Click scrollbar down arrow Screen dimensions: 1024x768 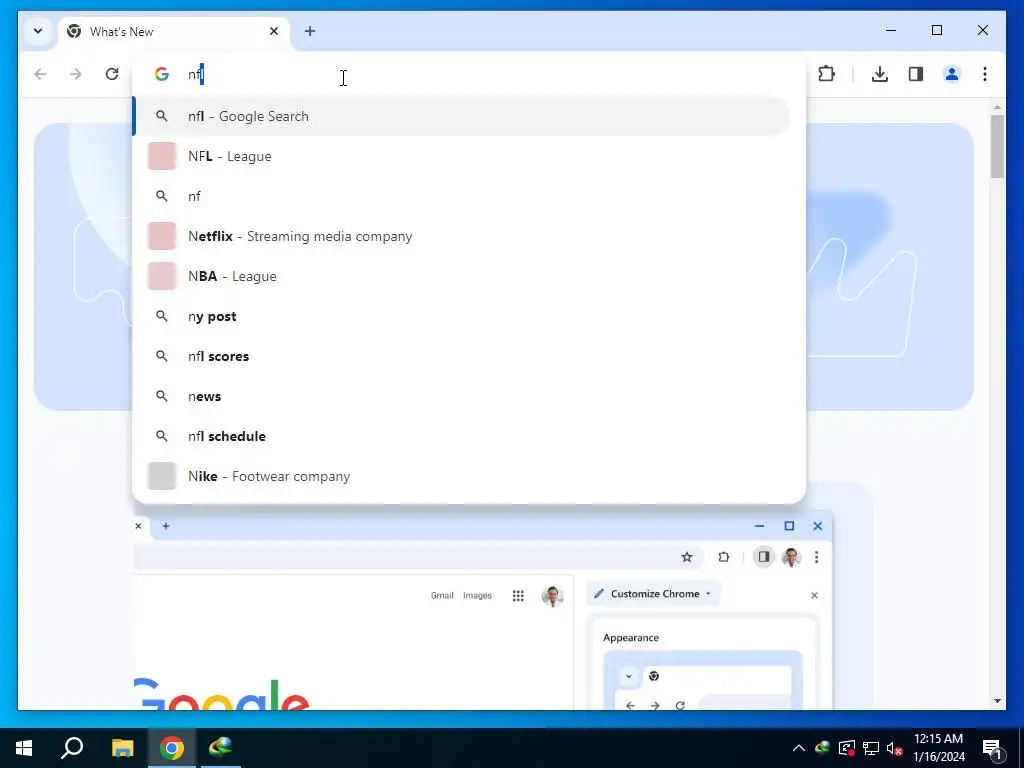pyautogui.click(x=997, y=701)
